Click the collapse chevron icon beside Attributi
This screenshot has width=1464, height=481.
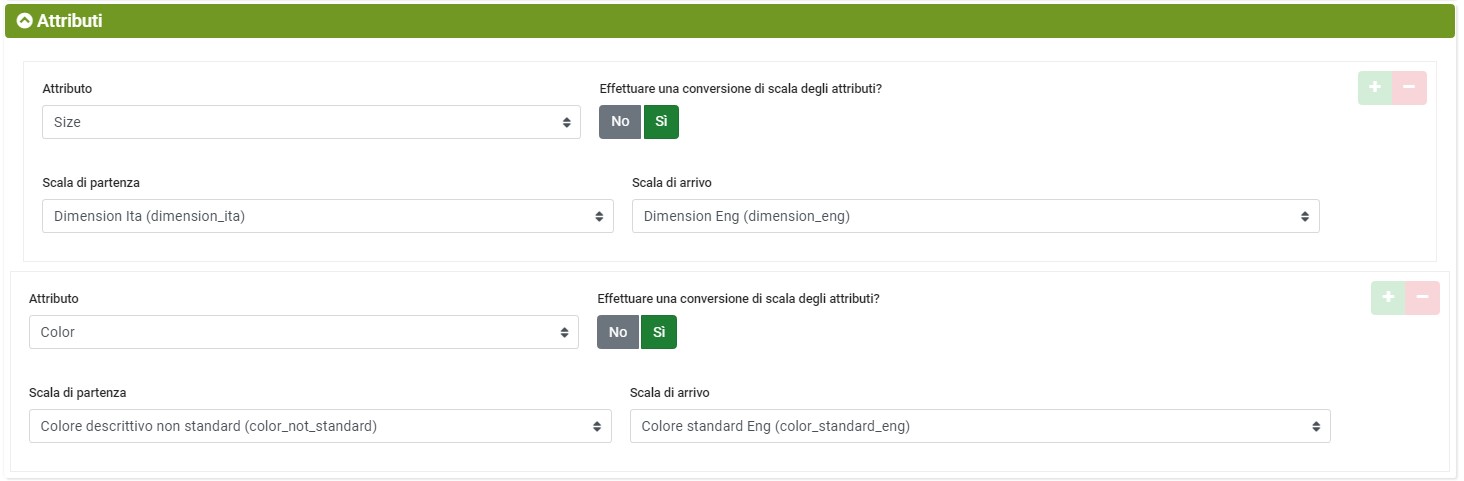tap(24, 20)
